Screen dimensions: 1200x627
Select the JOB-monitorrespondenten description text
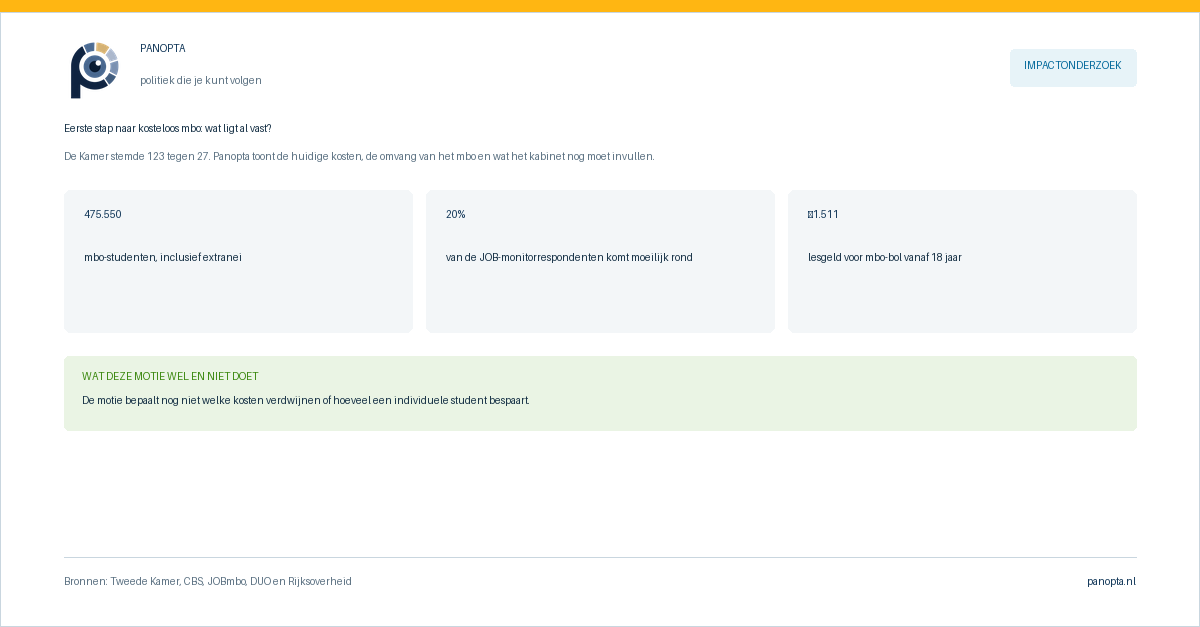[x=569, y=257]
